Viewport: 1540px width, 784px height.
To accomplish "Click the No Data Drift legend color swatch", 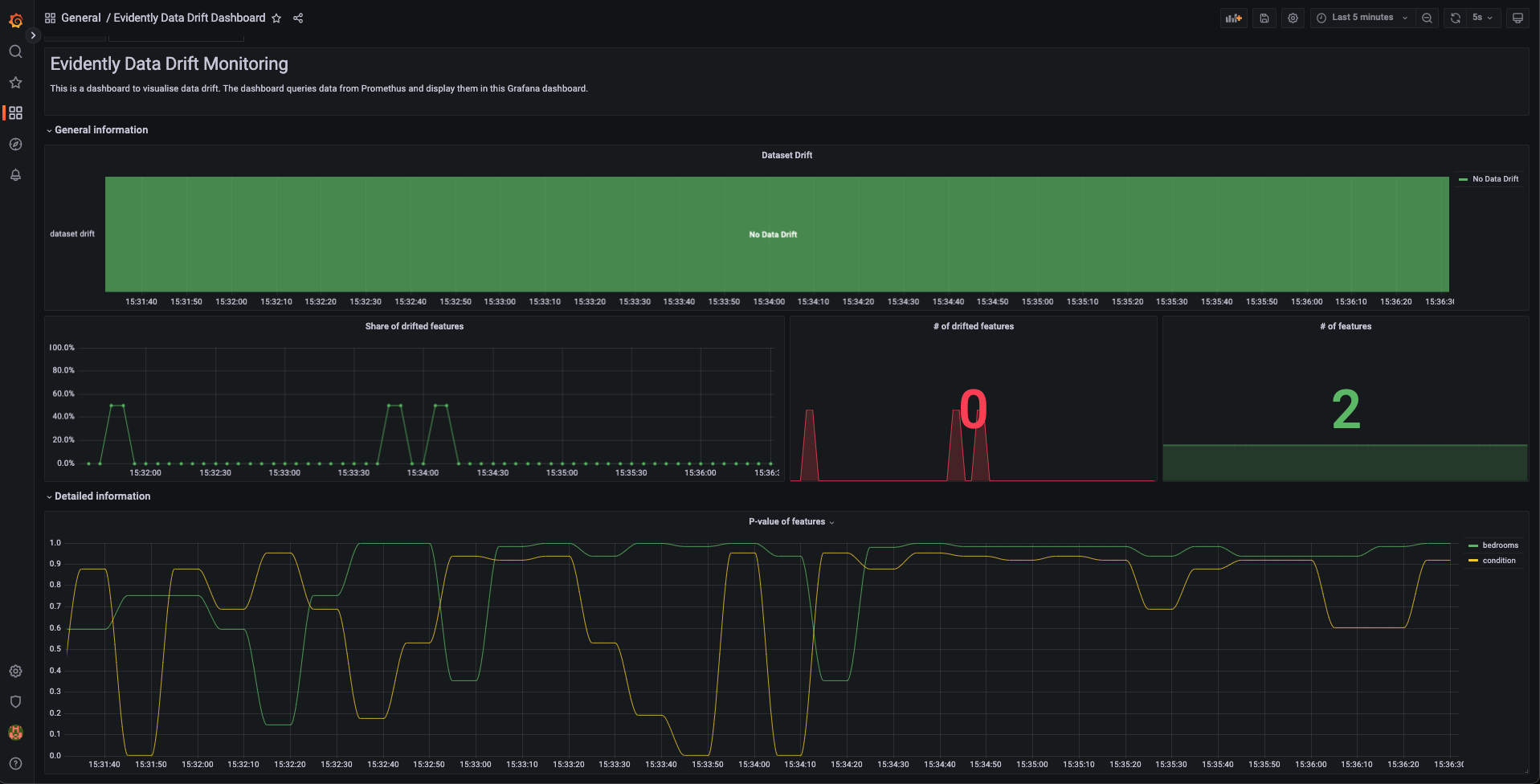I will tap(1463, 179).
